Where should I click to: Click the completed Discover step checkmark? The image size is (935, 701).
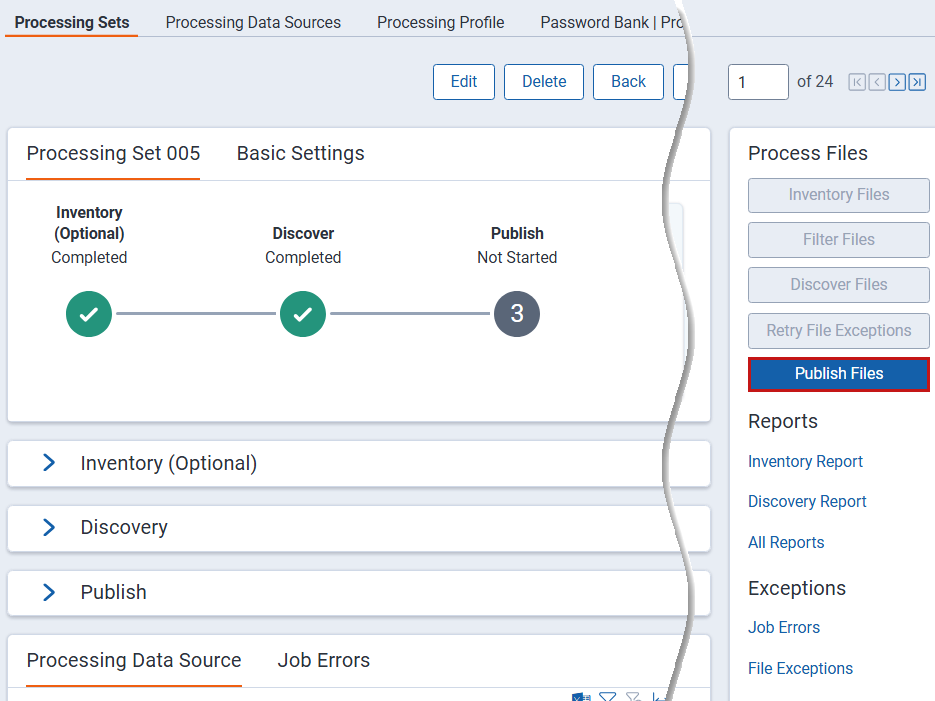click(x=303, y=314)
